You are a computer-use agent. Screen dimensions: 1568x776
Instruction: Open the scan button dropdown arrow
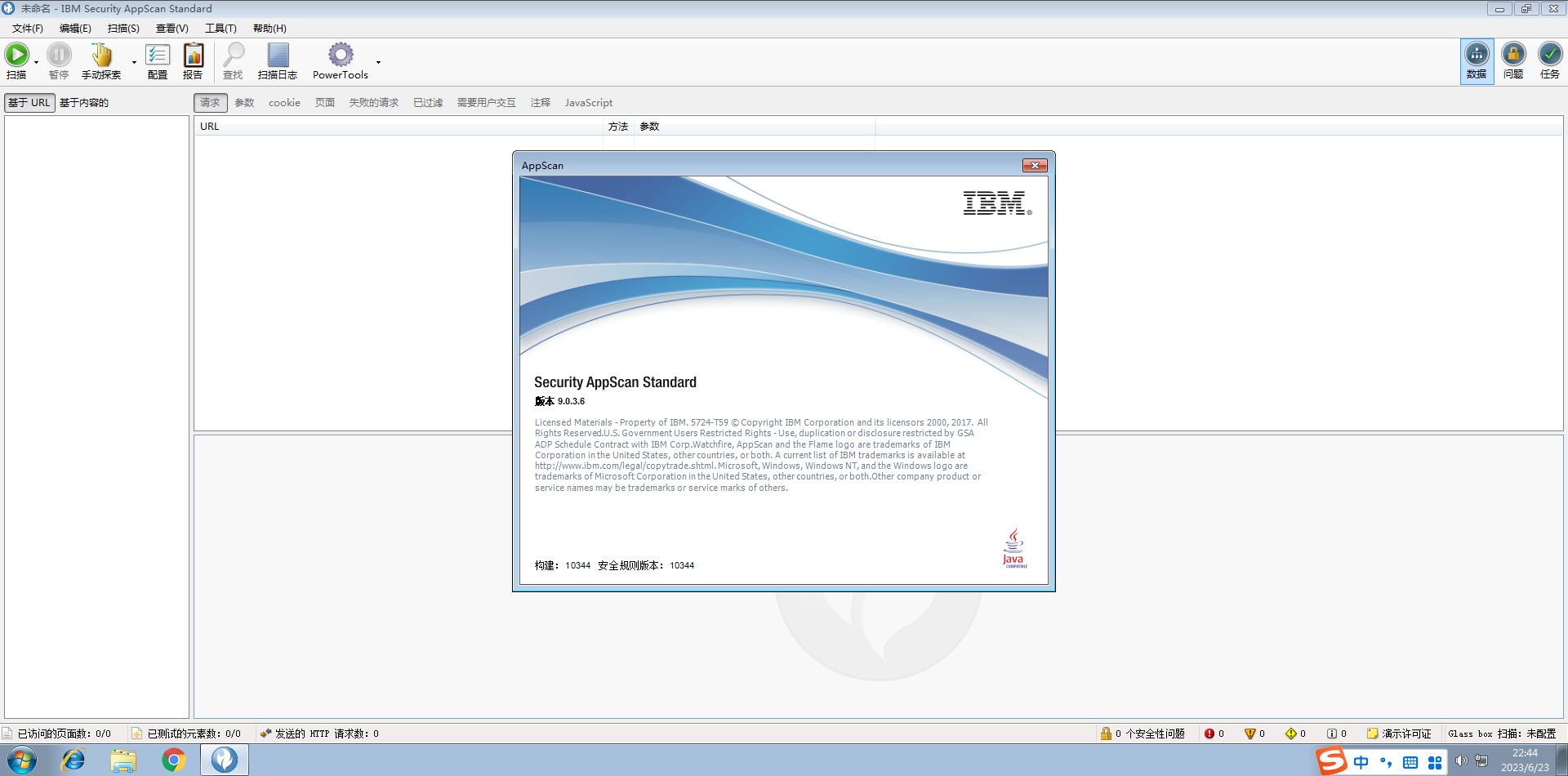(36, 63)
